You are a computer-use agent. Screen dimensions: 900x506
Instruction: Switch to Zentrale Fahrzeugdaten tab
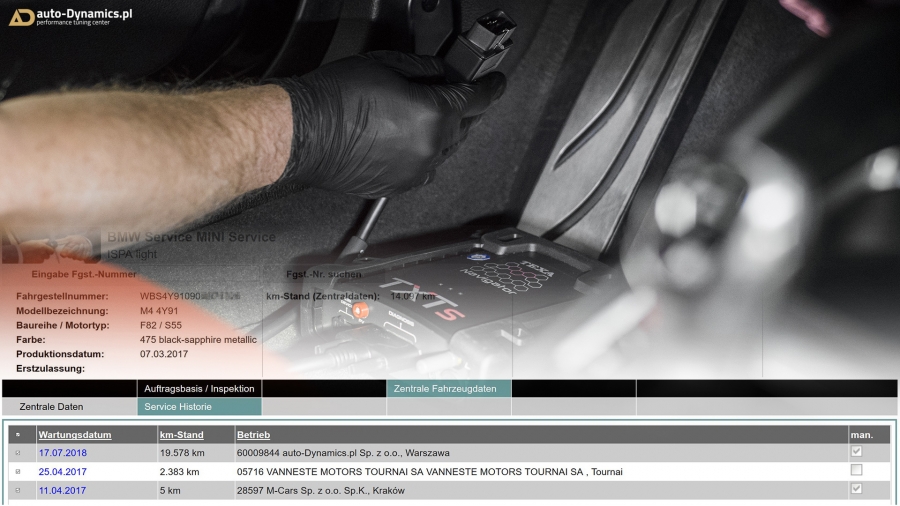coord(448,388)
